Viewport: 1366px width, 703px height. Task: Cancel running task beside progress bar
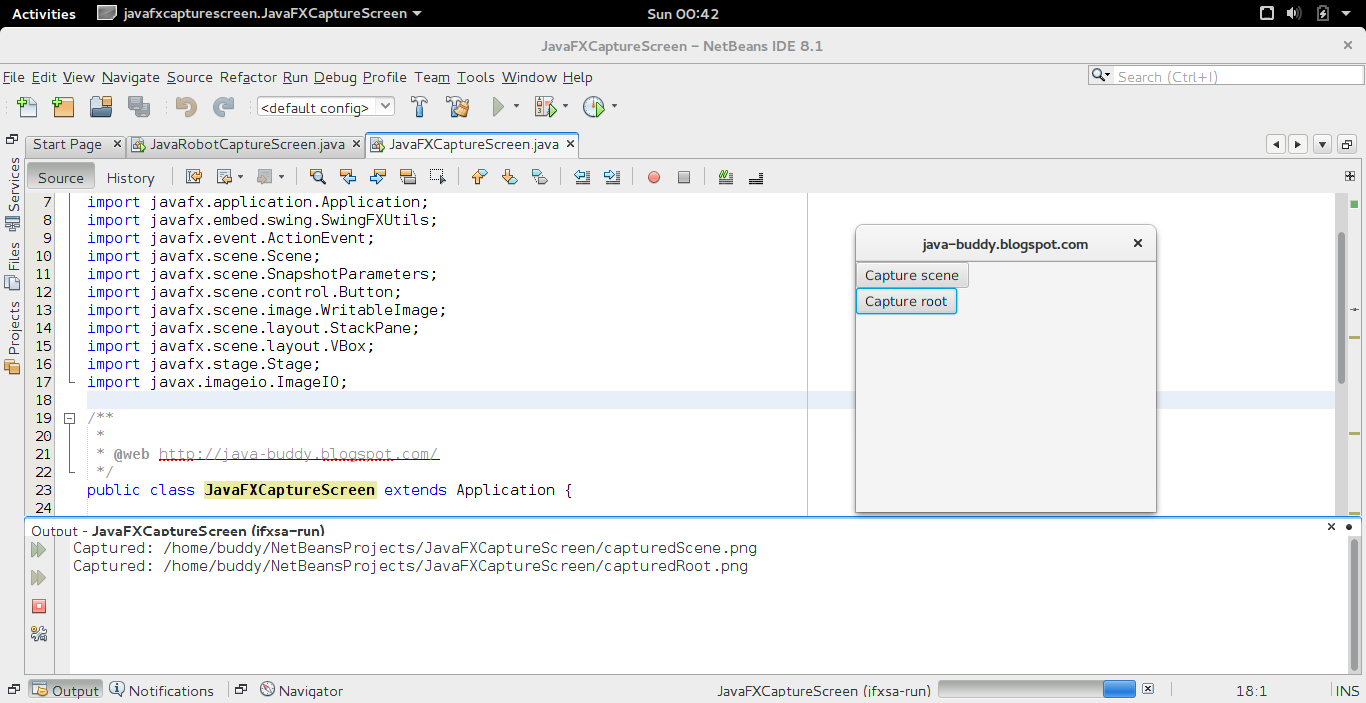(x=1148, y=689)
